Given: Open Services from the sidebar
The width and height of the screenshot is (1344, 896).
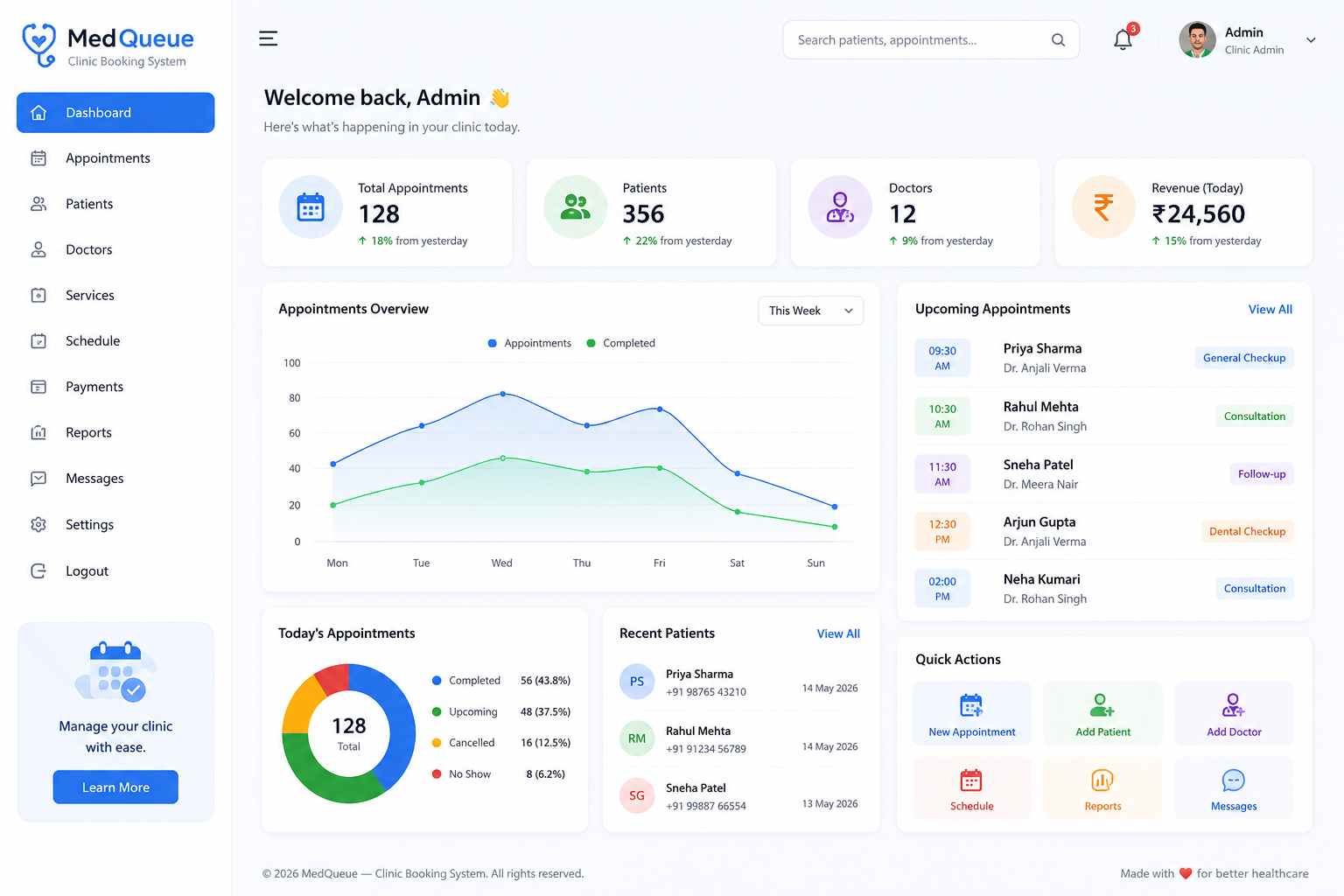Looking at the screenshot, I should (x=115, y=295).
